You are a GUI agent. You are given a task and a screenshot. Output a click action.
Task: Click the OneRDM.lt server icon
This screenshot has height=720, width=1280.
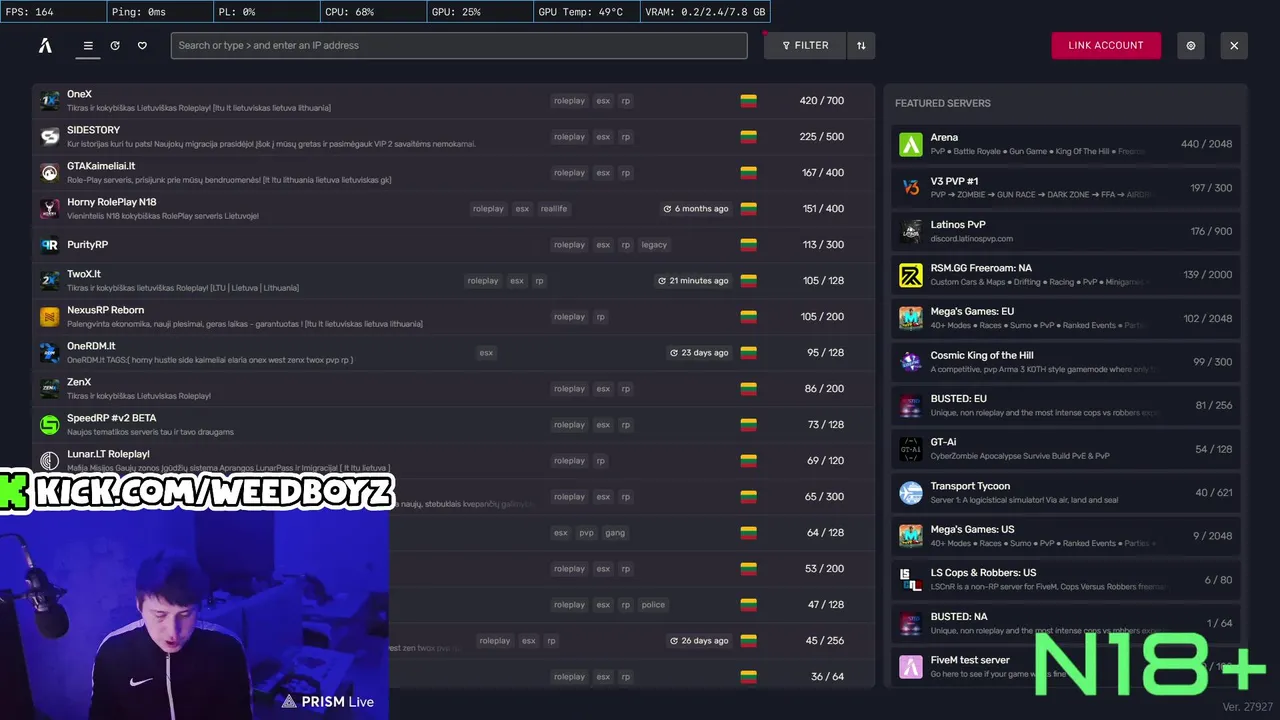point(49,352)
